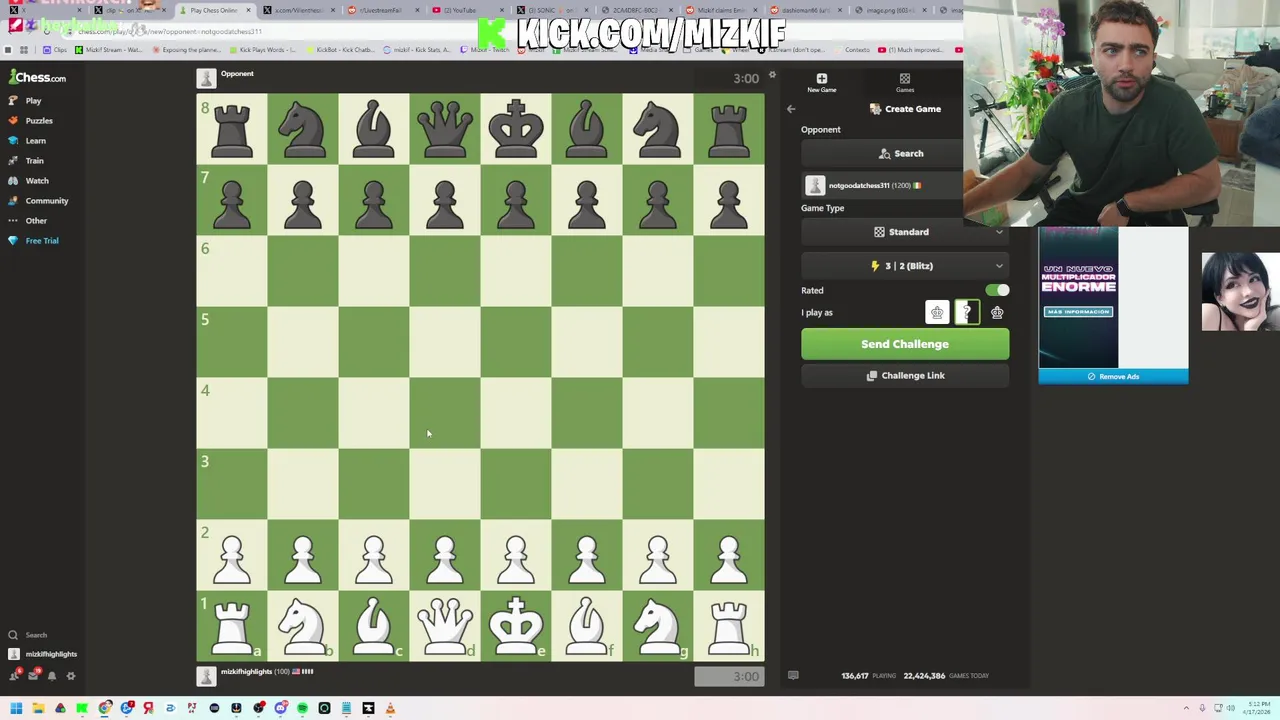This screenshot has height=720, width=1280.
Task: Click Remove Ads below the advertisement
Action: click(x=1113, y=377)
